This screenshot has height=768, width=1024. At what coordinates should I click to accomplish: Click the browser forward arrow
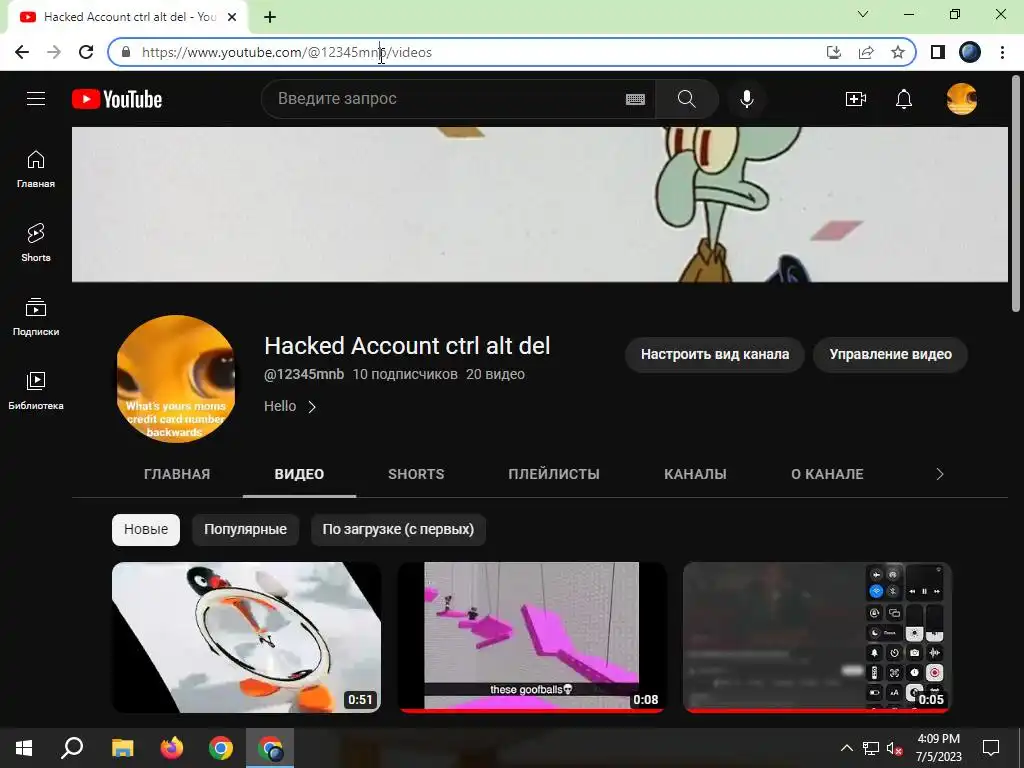click(x=54, y=52)
